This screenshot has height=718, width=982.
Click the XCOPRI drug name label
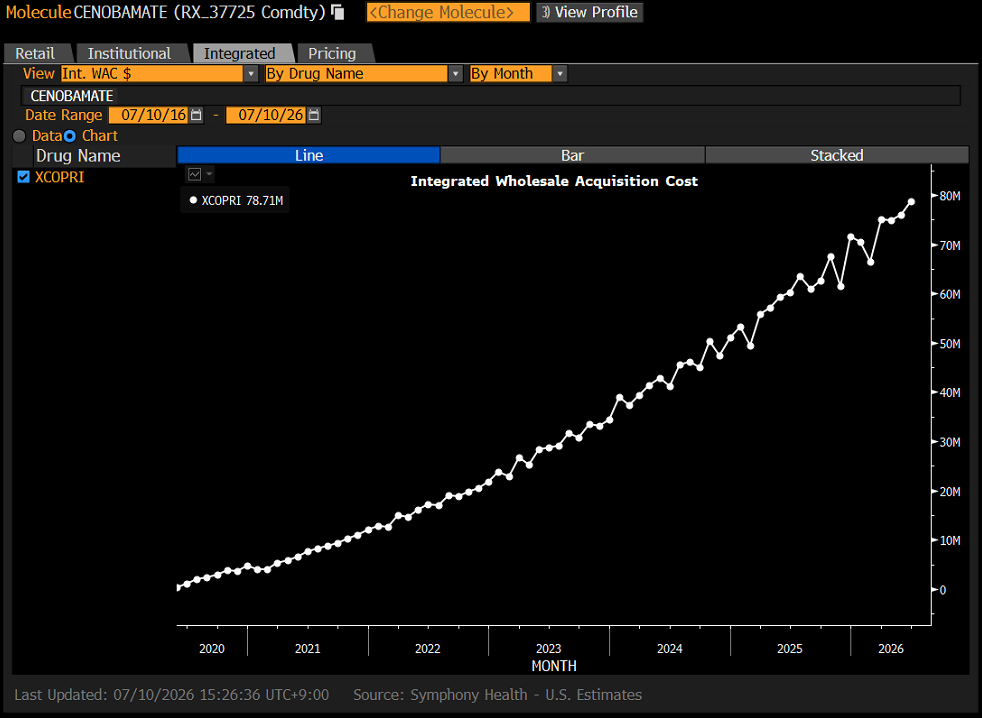click(x=59, y=177)
